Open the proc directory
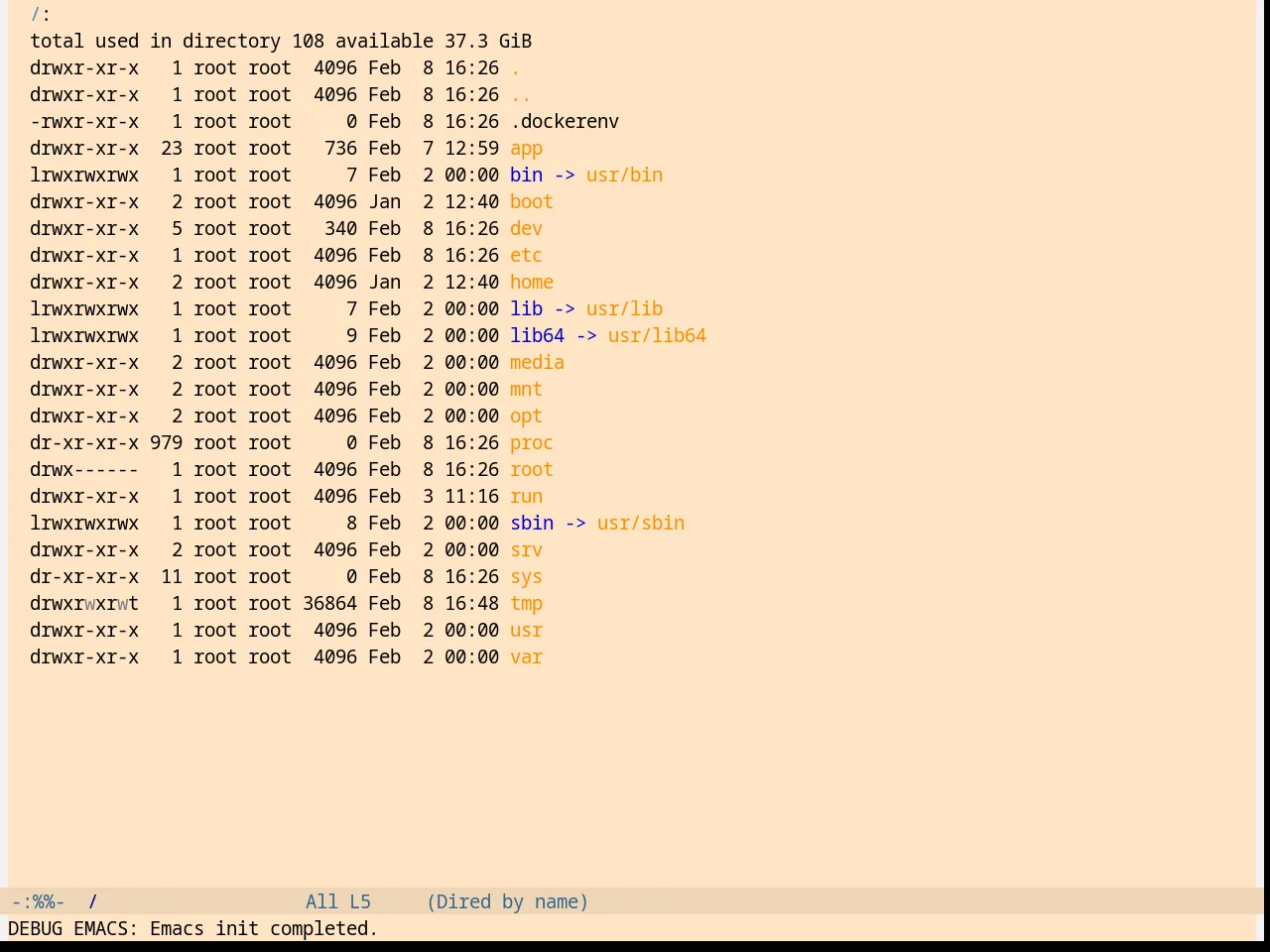This screenshot has height=952, width=1270. pos(532,443)
